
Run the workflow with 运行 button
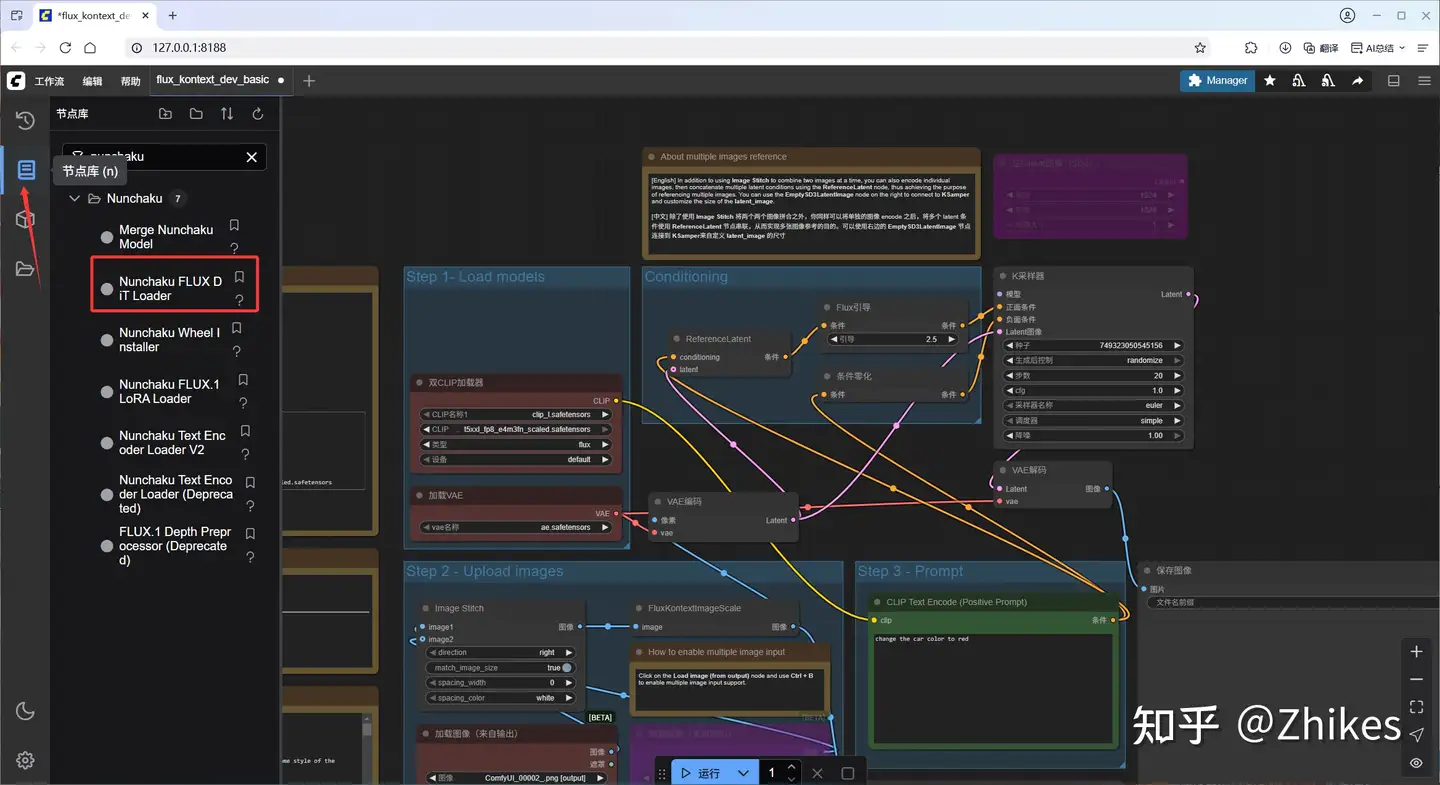coord(700,773)
